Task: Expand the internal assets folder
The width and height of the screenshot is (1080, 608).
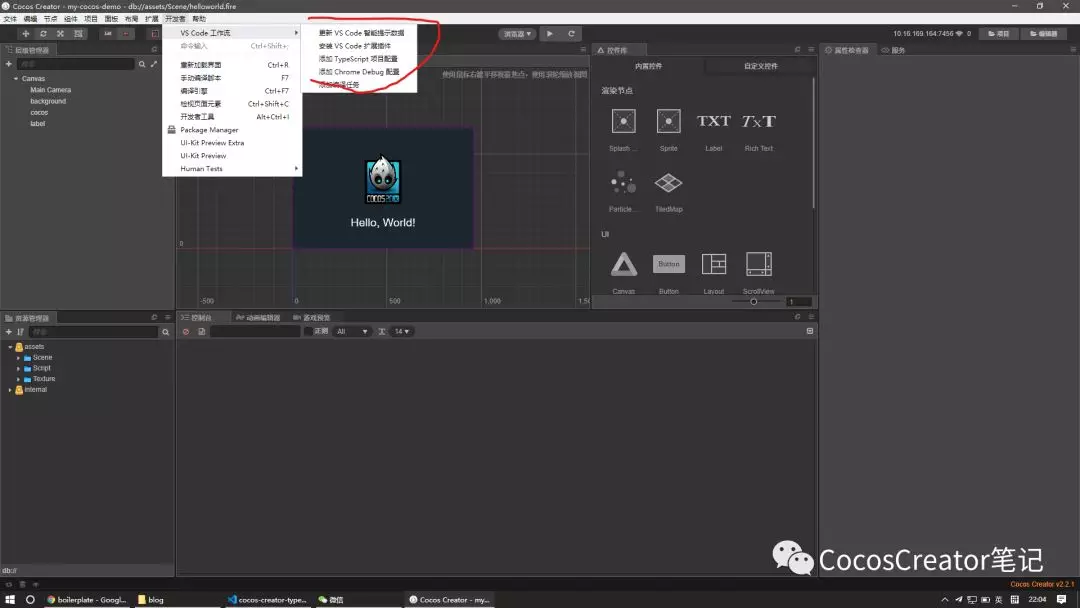Action: (x=10, y=390)
